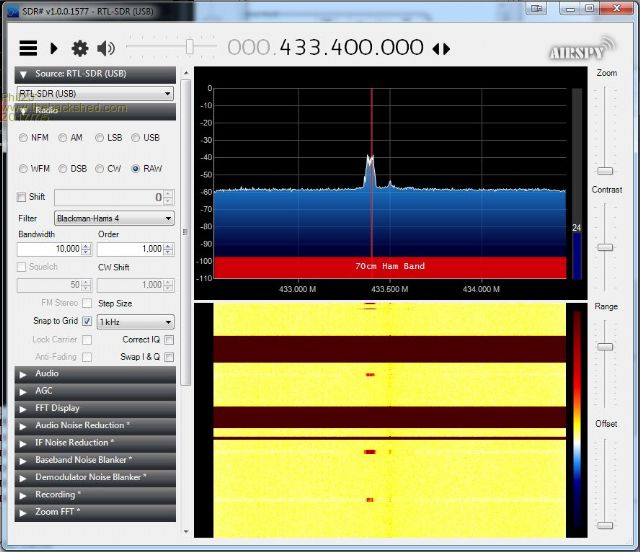Select NFM demodulation mode
The height and width of the screenshot is (552, 640).
click(x=23, y=138)
